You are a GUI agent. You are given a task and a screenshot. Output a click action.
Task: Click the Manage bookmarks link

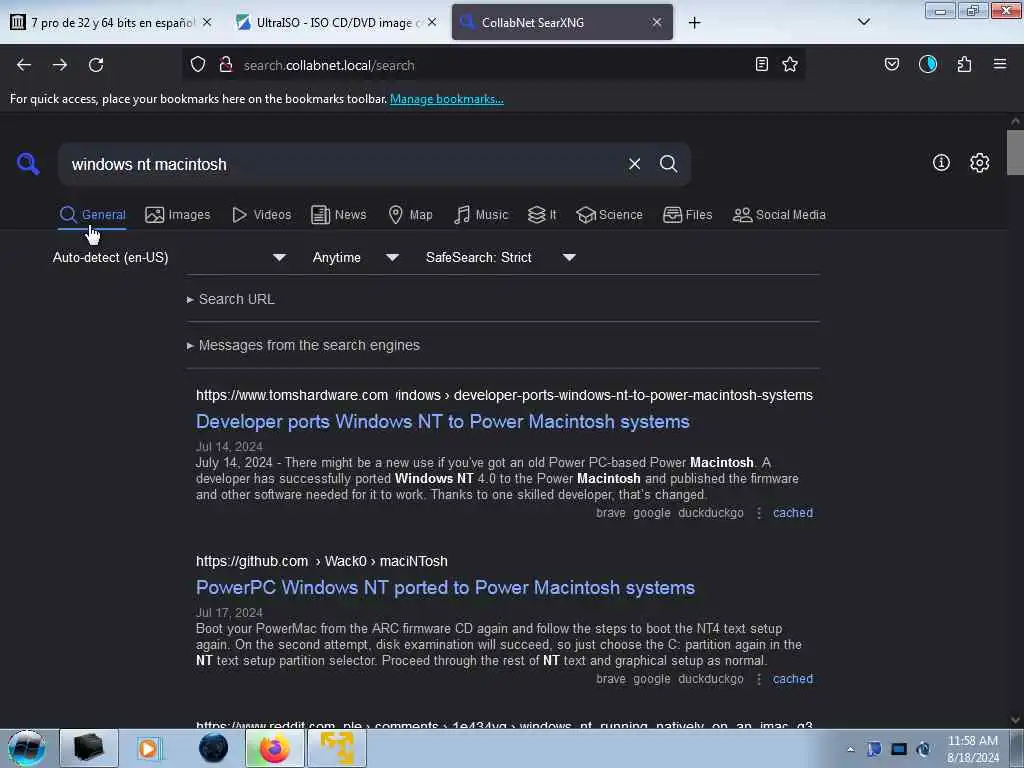coord(447,99)
